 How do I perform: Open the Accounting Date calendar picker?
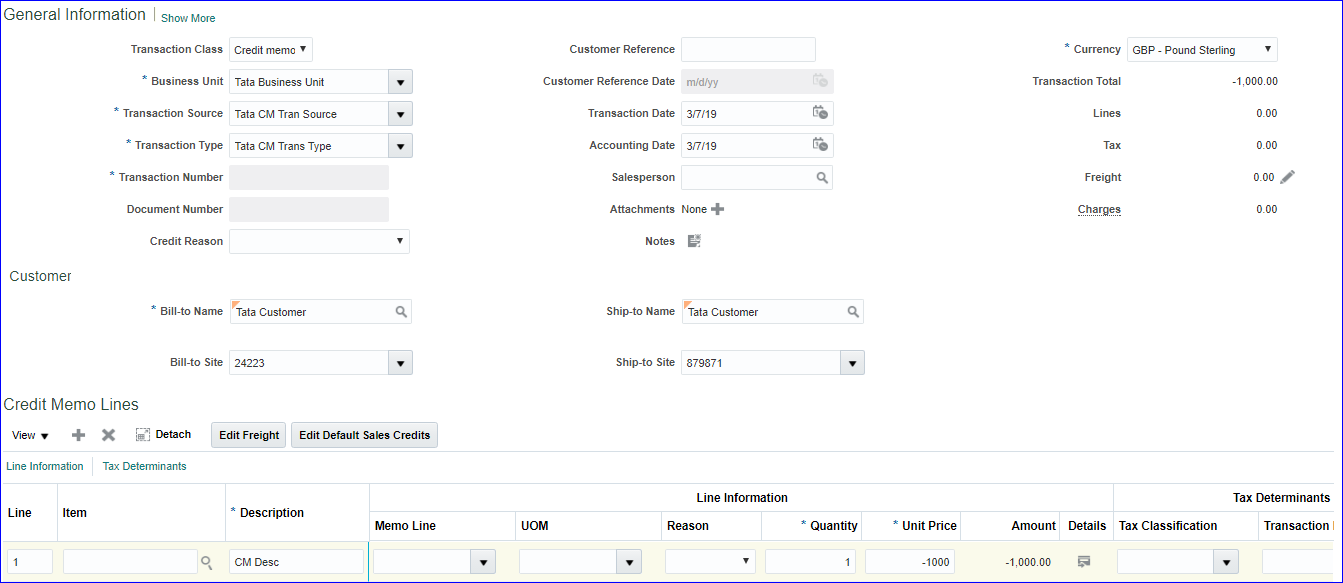coord(820,145)
